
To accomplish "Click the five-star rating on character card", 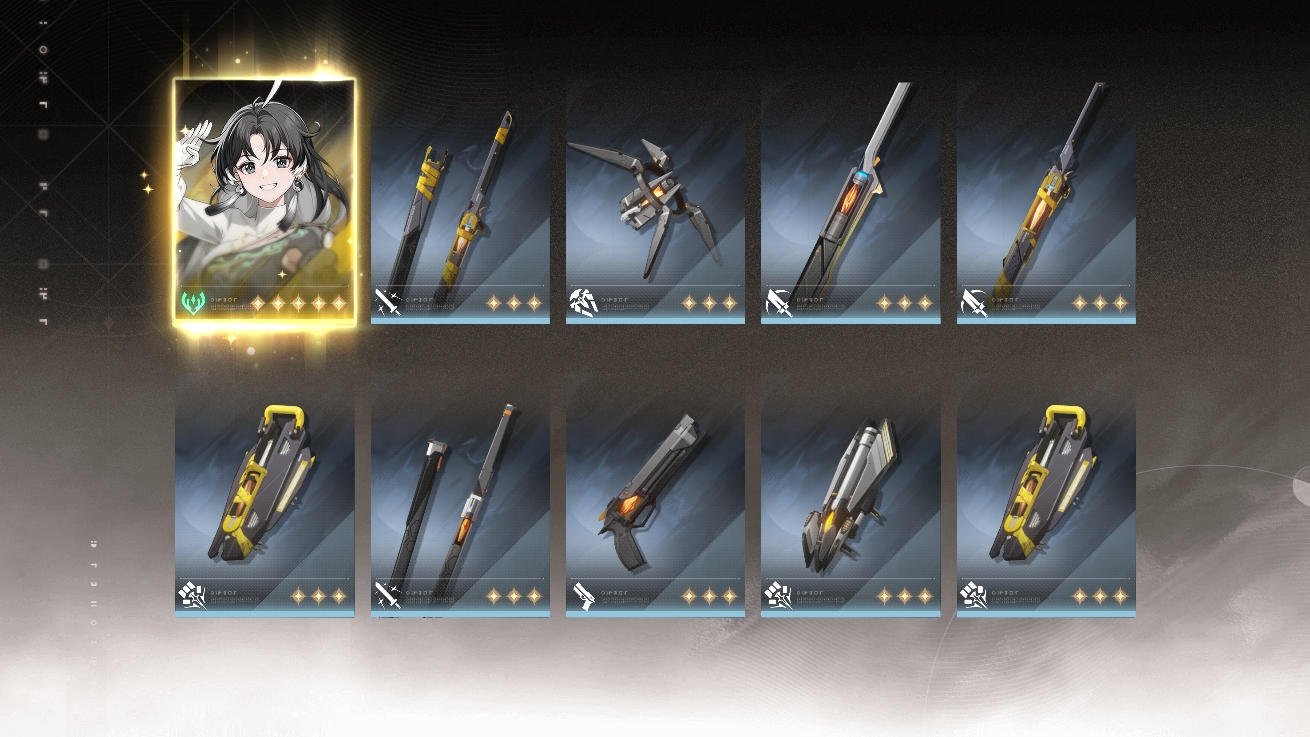I will pyautogui.click(x=298, y=303).
